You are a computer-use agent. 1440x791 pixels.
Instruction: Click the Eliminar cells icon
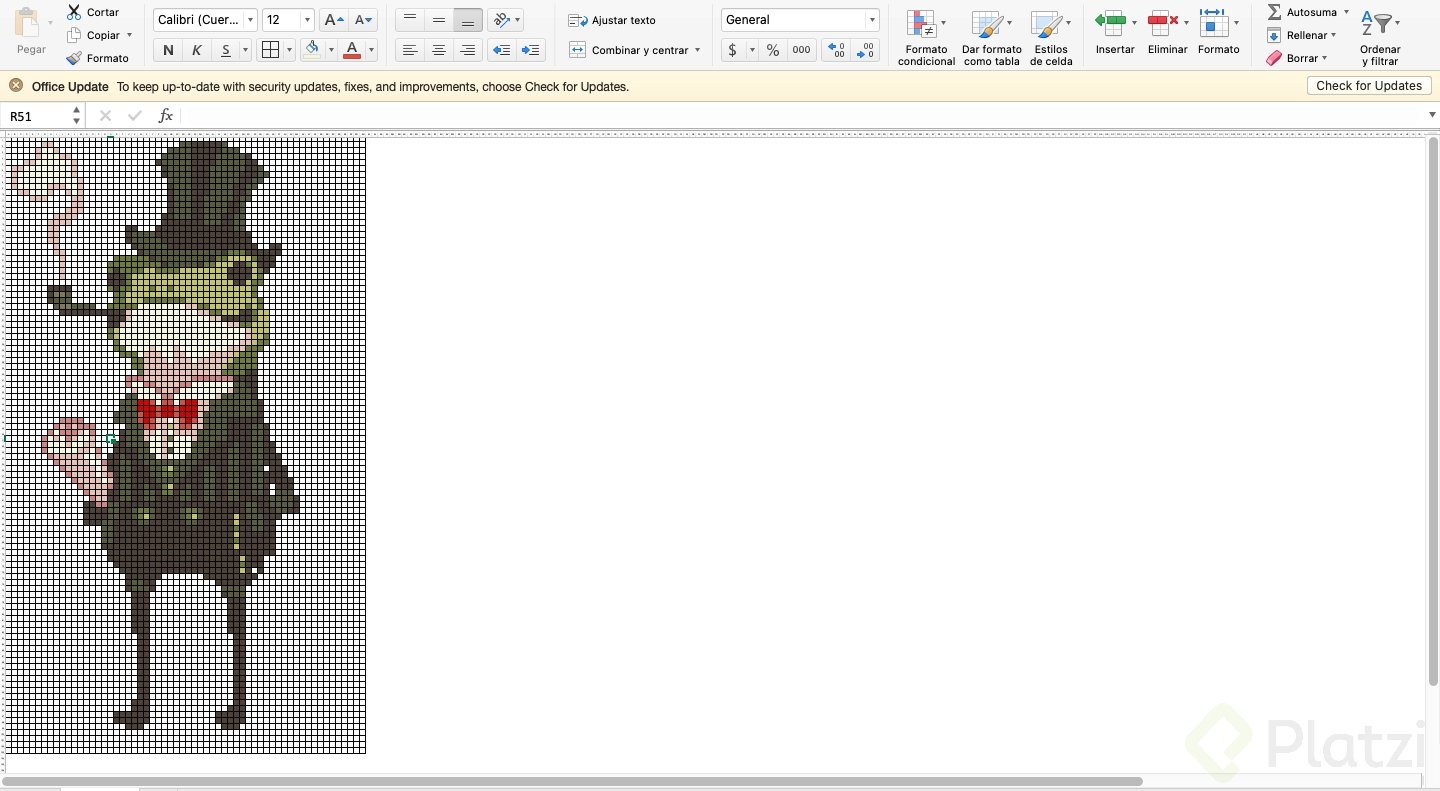(1163, 21)
